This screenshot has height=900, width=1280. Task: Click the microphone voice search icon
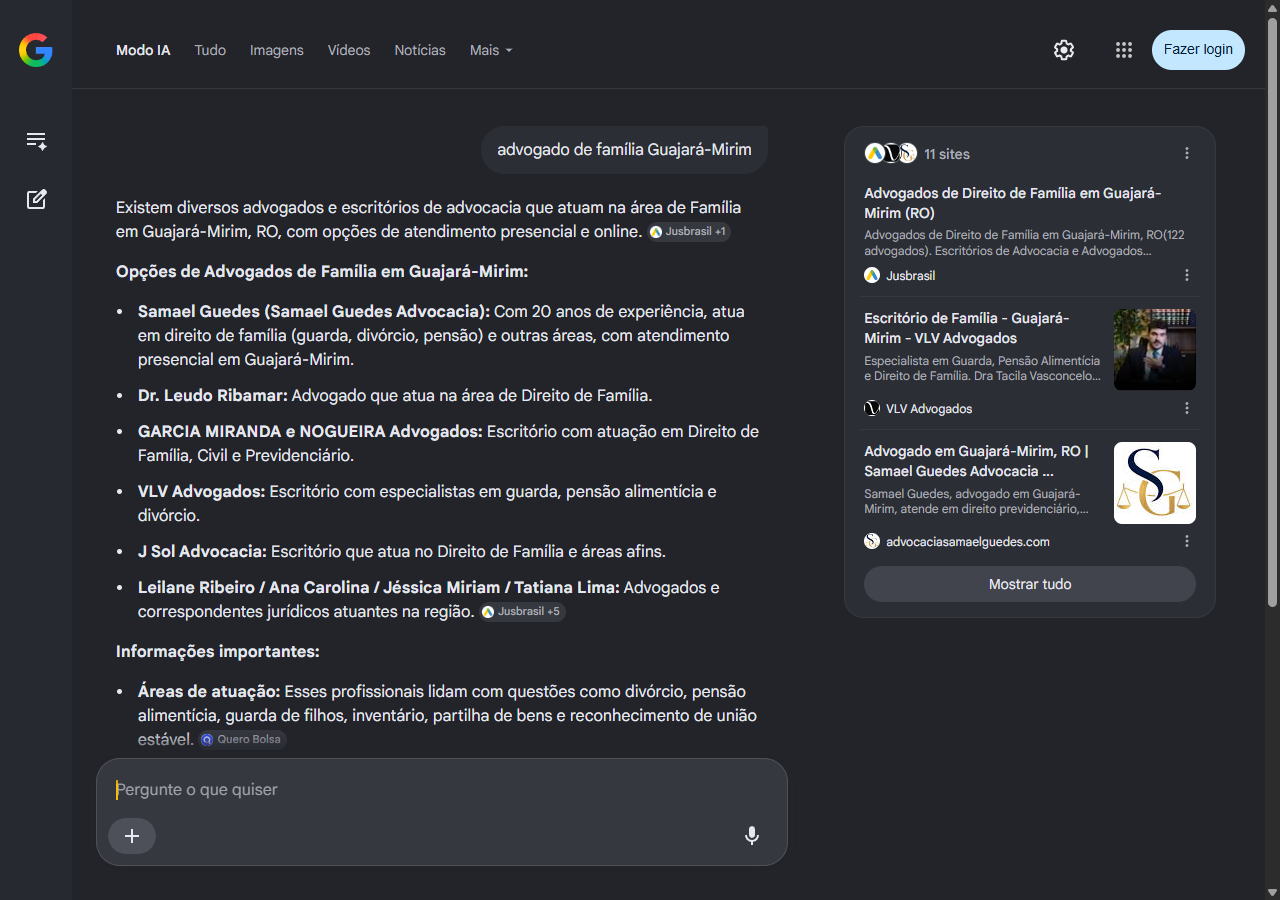tap(752, 836)
